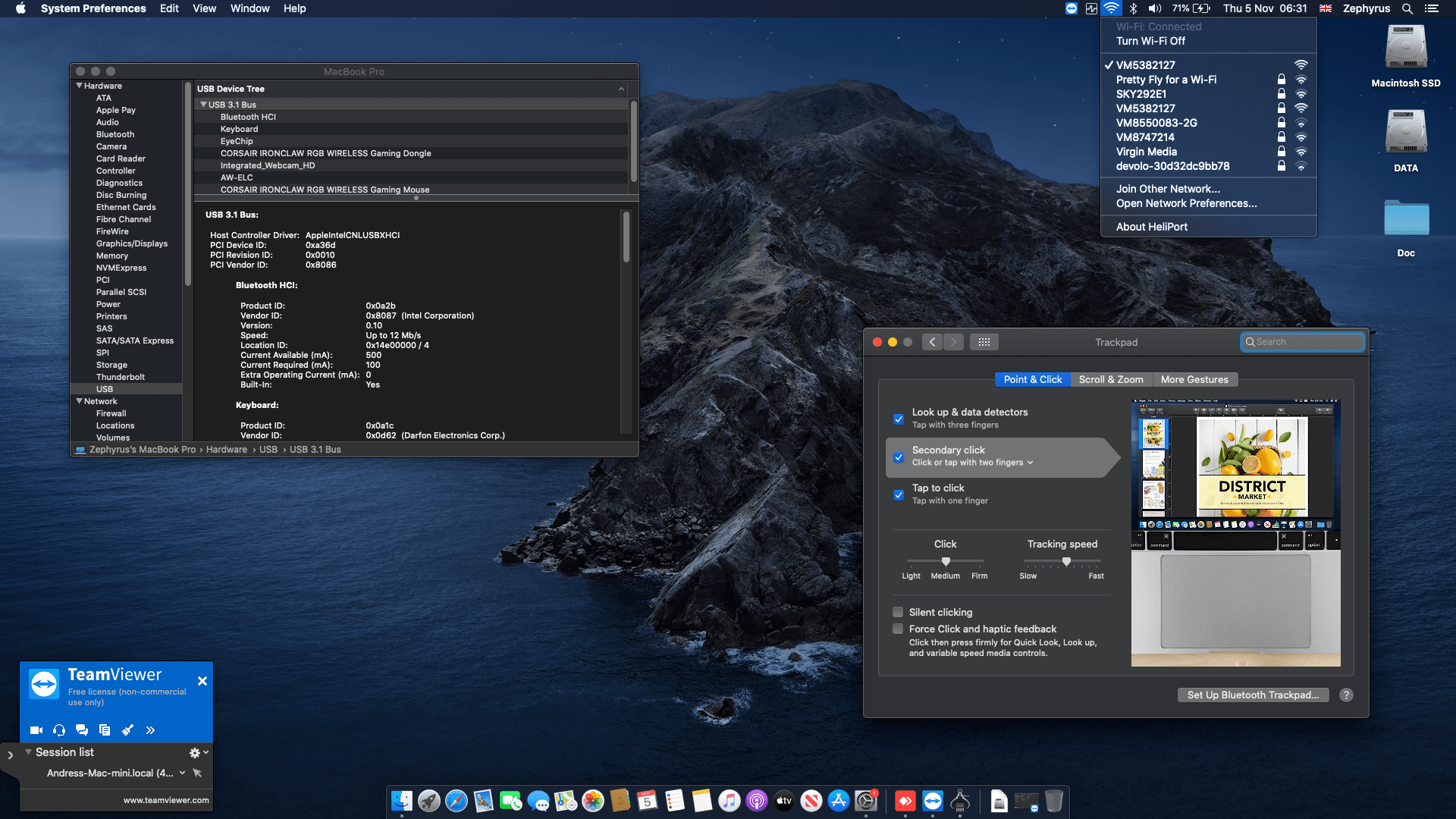Open Mail stamp icon in the Dock

pos(484,801)
